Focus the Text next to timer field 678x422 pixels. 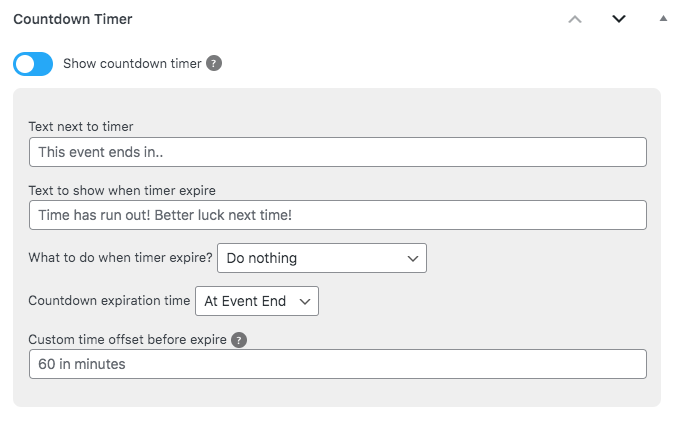pos(338,152)
